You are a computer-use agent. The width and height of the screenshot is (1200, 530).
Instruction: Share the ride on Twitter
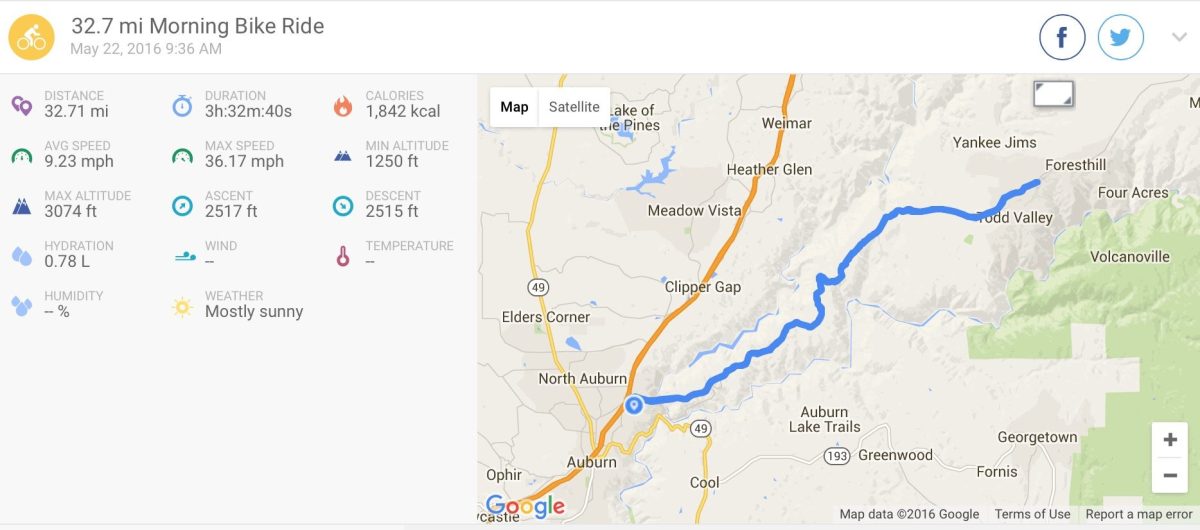click(x=1121, y=38)
